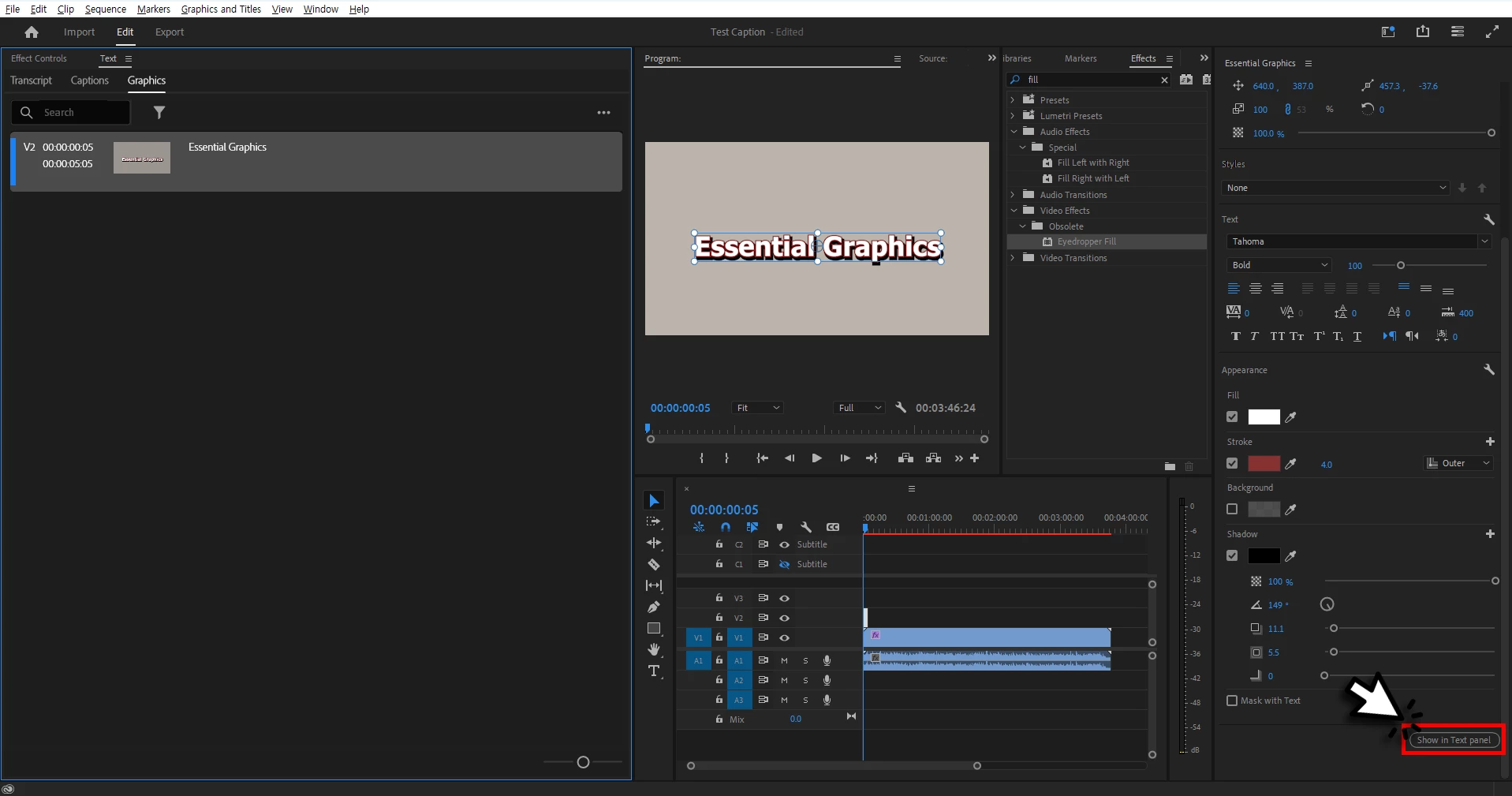Screen dimensions: 1512x796
Task: Add another stroke with plus button
Action: tap(1490, 442)
